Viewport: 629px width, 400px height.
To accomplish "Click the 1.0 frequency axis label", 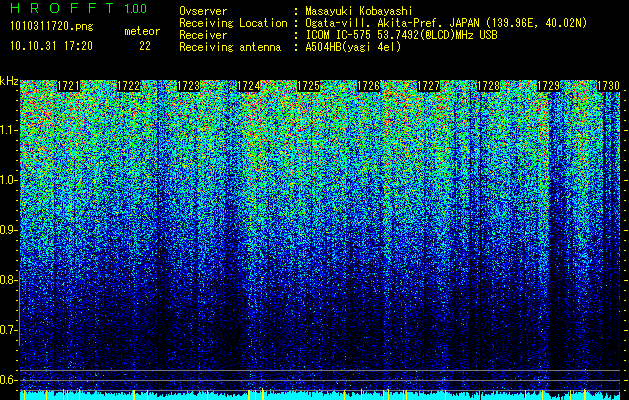I will pyautogui.click(x=9, y=181).
